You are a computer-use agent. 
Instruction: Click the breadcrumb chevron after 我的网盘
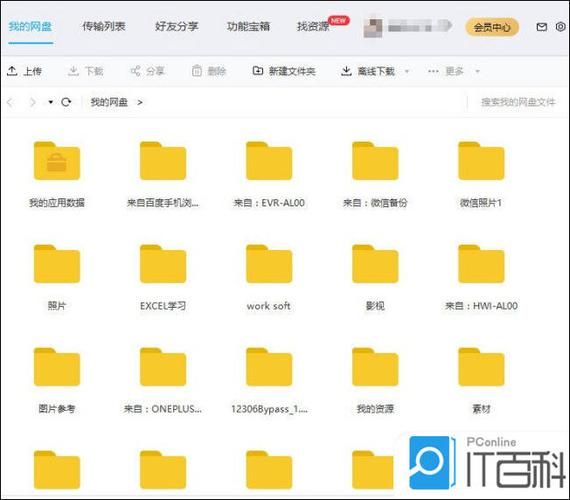(140, 103)
